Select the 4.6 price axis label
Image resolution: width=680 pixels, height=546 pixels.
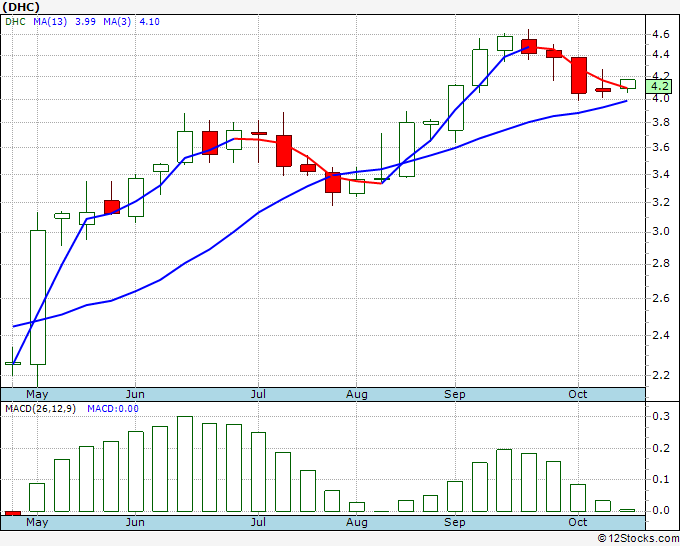[660, 34]
